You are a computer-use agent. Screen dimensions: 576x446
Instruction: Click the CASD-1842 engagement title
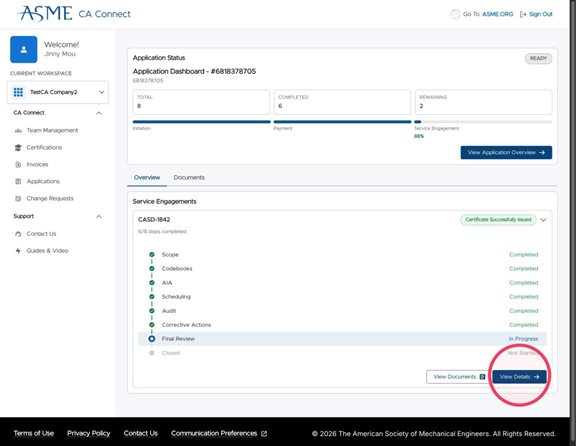click(x=154, y=220)
